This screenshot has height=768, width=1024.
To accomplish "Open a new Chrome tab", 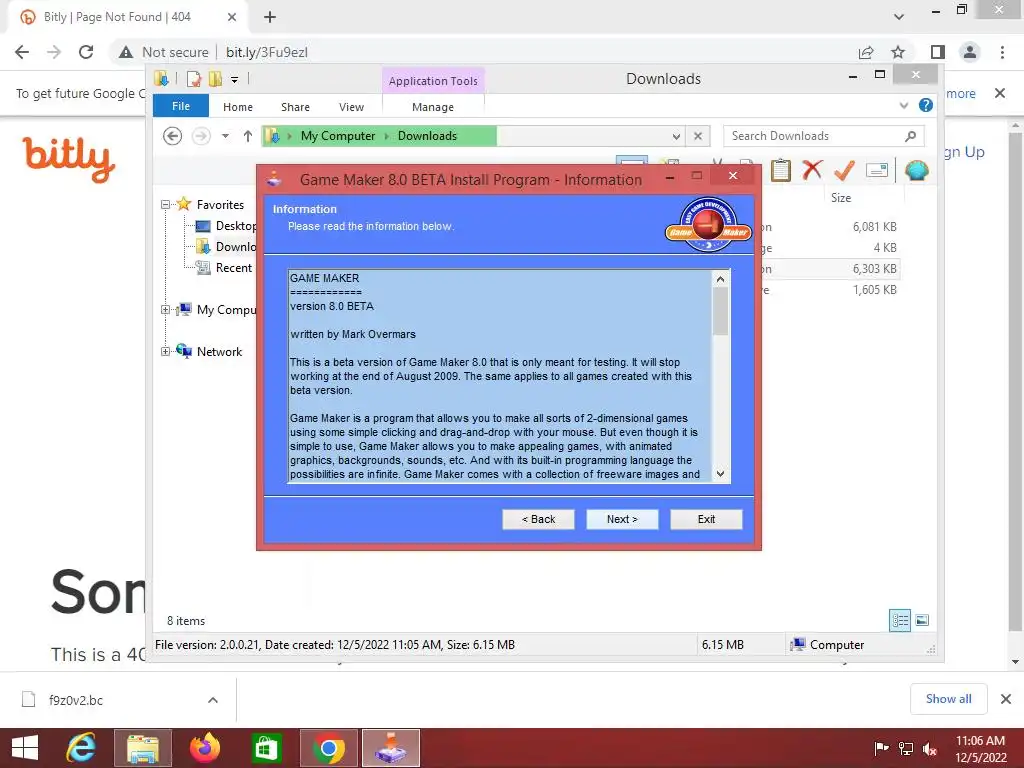I will click(270, 17).
